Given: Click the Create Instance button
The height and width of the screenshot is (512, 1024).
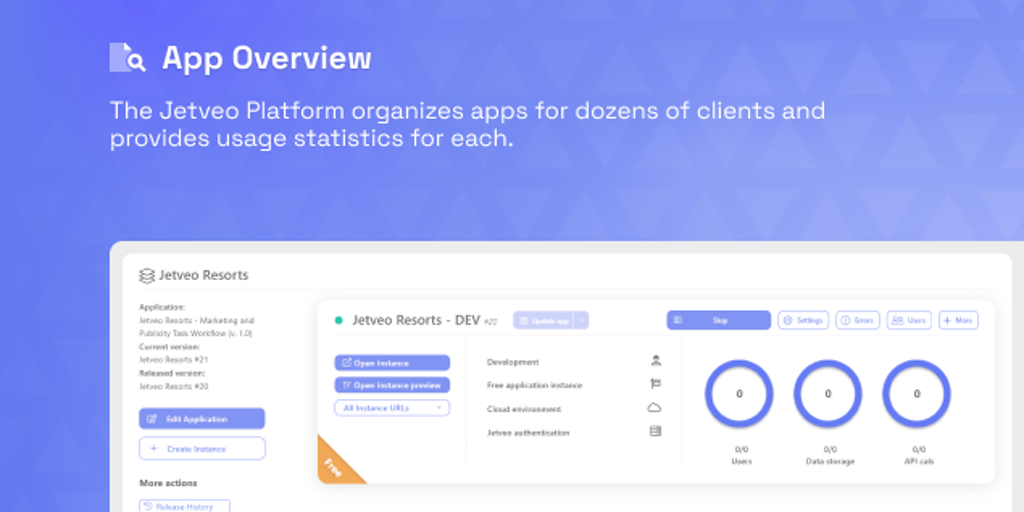Looking at the screenshot, I should click(x=202, y=449).
